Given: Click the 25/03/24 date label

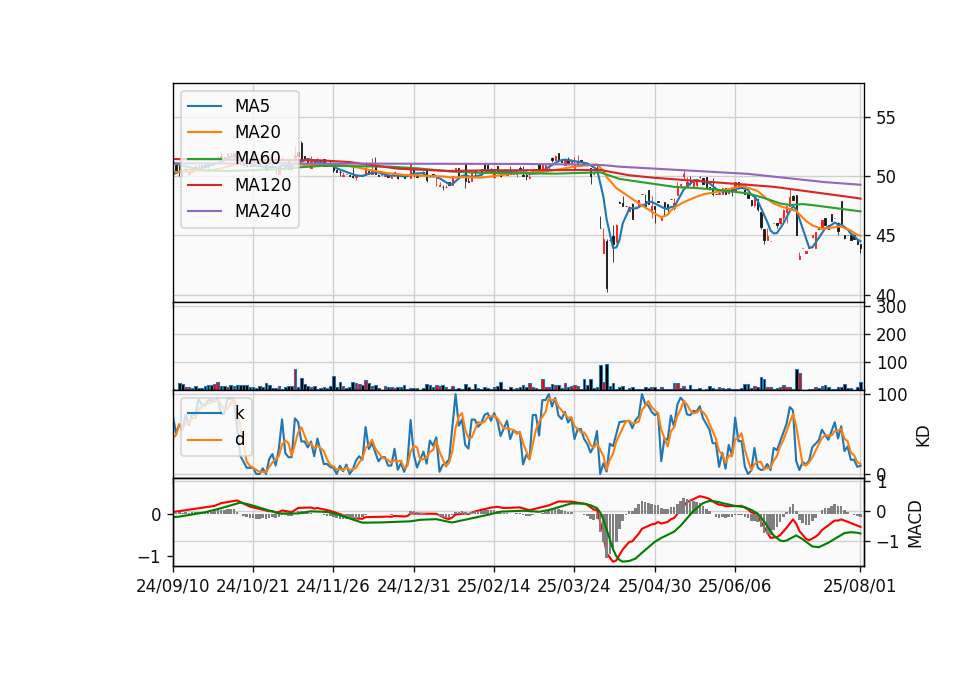Looking at the screenshot, I should (574, 586).
